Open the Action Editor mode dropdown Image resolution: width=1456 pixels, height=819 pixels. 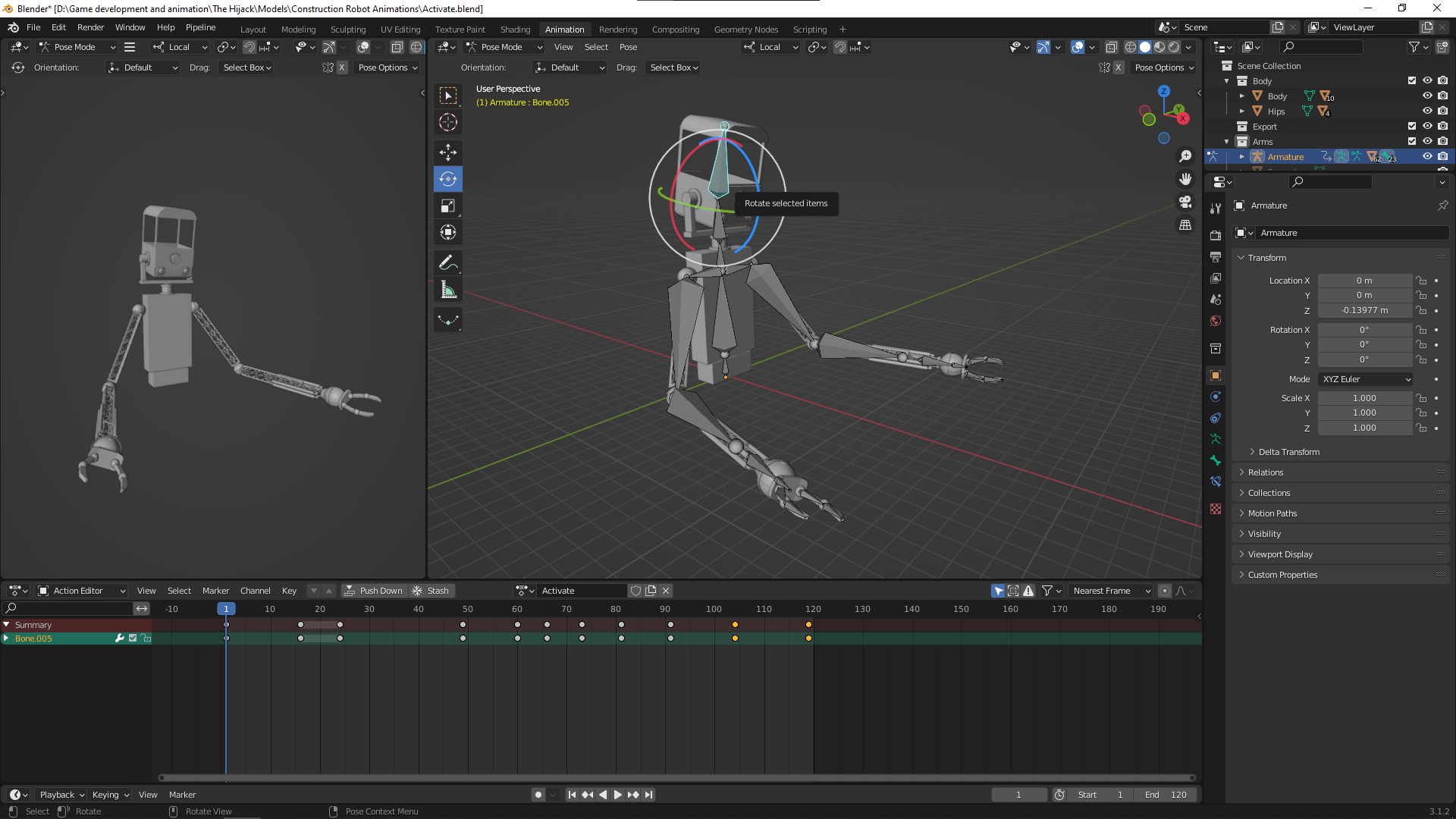coord(82,591)
